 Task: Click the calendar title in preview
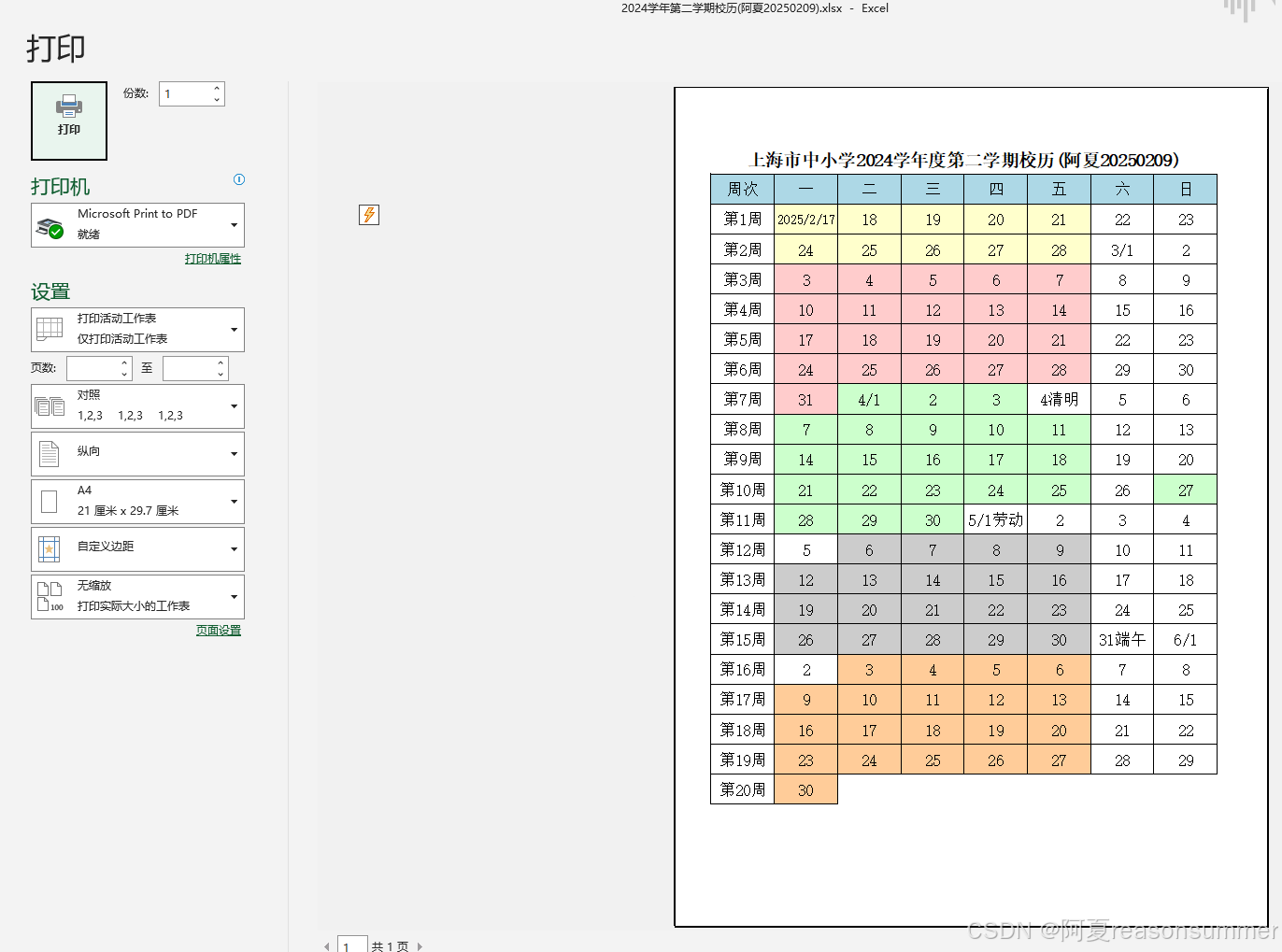[x=963, y=160]
